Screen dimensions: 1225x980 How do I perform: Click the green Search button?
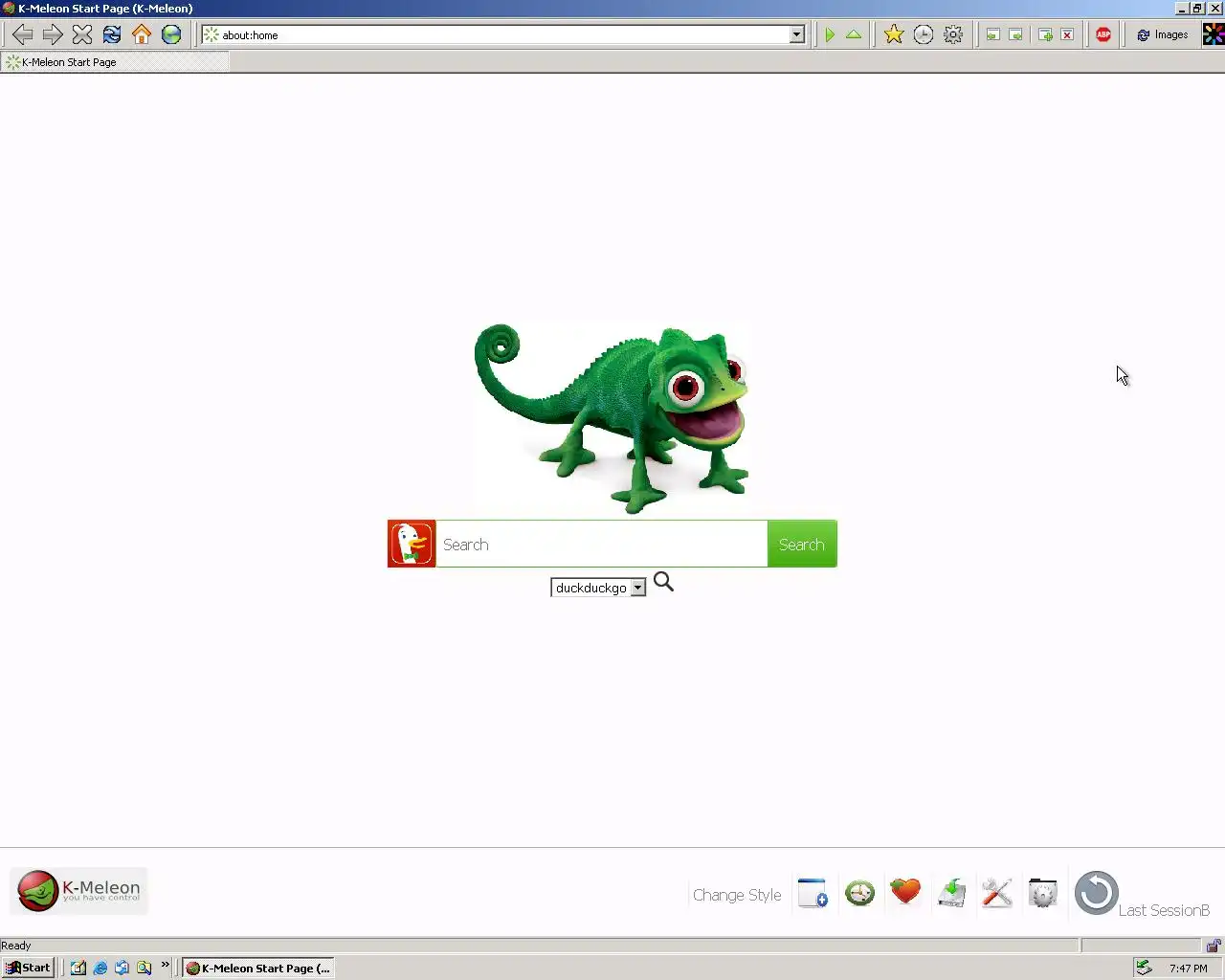(x=802, y=544)
